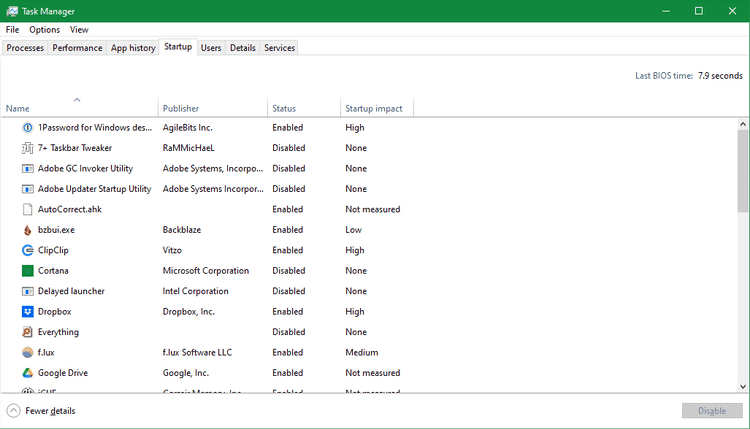Image resolution: width=750 pixels, height=429 pixels.
Task: Select the Dropbox name text
Action: tap(55, 312)
